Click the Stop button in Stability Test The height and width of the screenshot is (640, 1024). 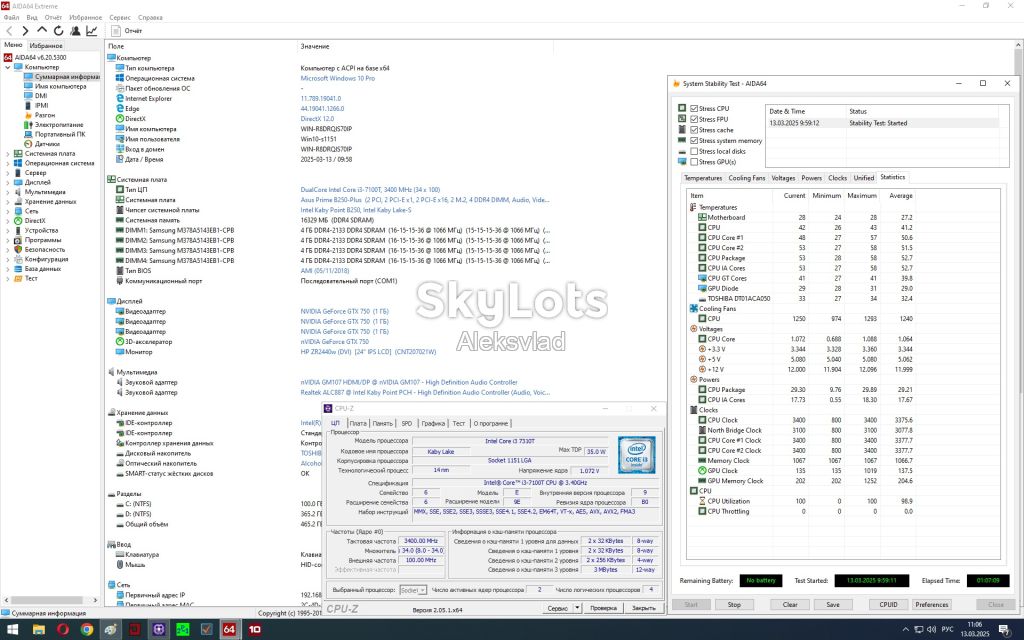click(x=734, y=605)
